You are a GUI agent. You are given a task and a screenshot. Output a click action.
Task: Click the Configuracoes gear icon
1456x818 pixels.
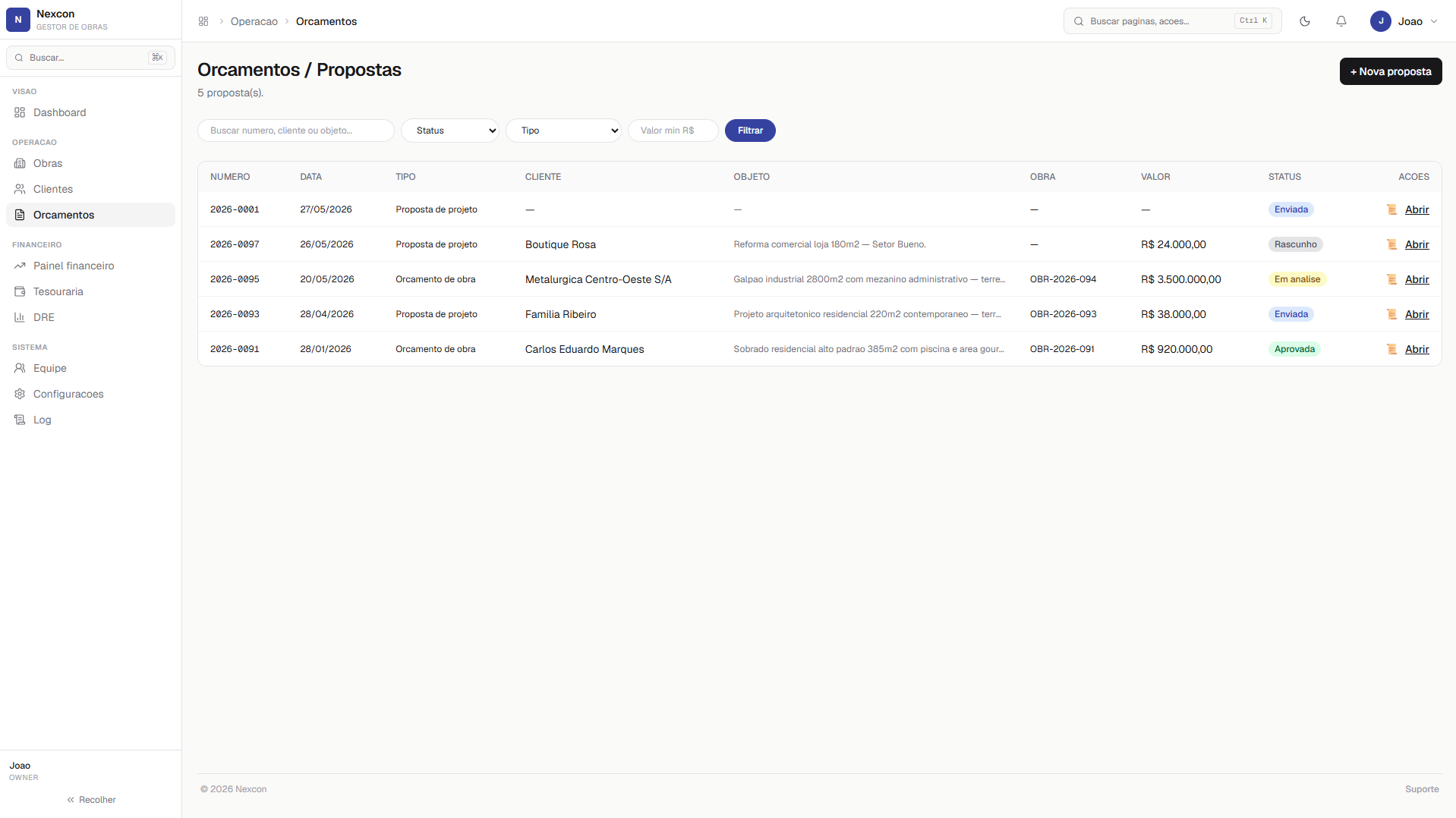point(20,394)
